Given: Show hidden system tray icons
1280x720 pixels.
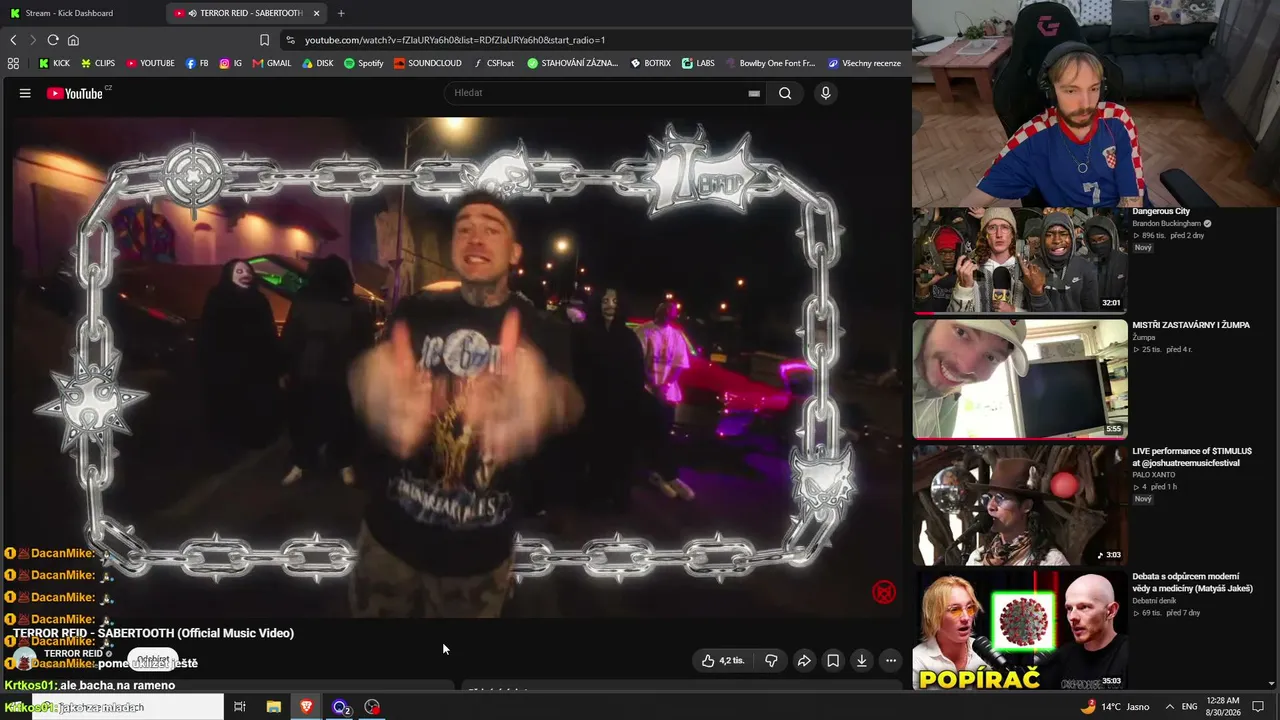Looking at the screenshot, I should [1169, 707].
